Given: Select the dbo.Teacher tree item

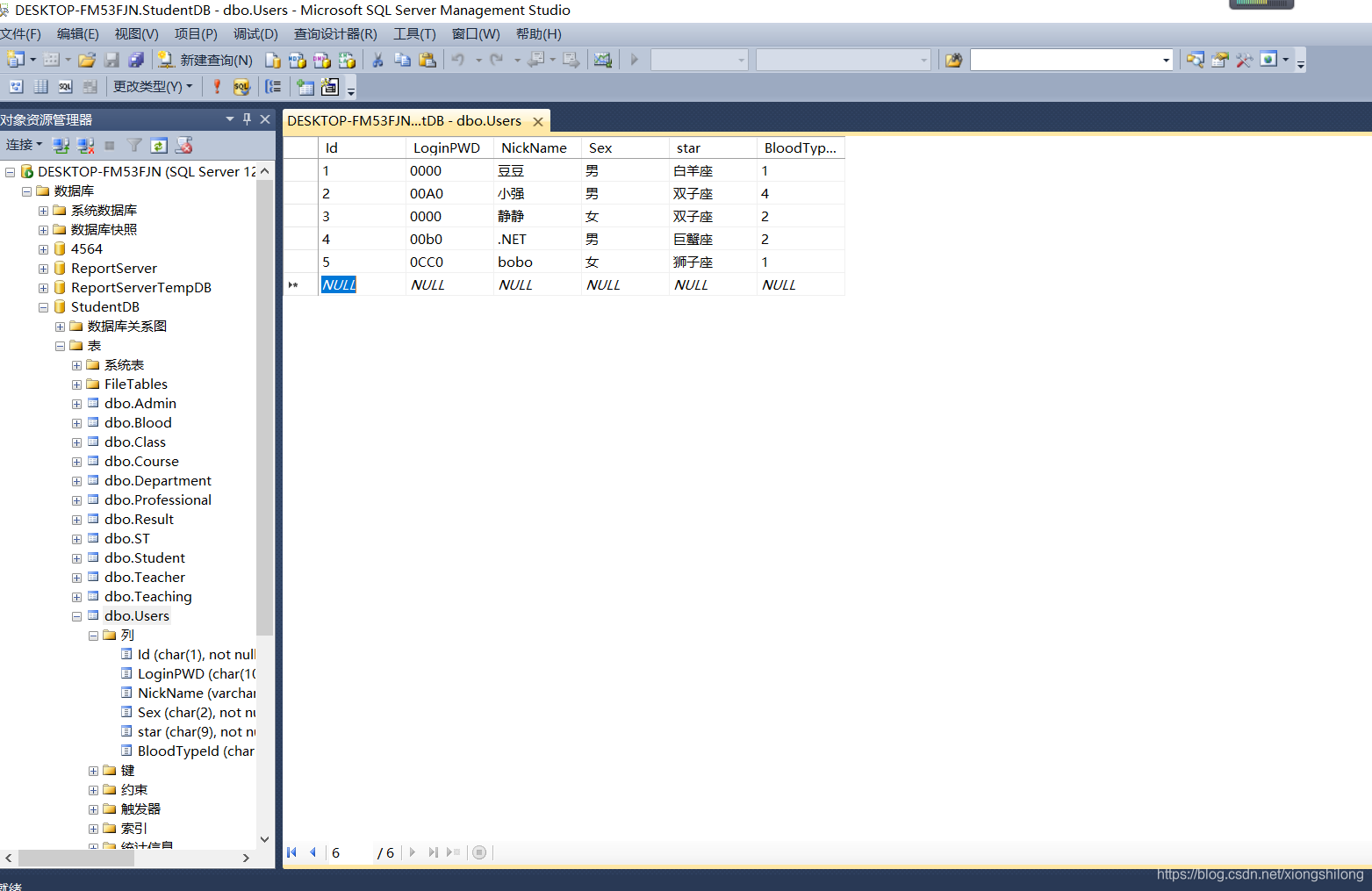Looking at the screenshot, I should 145,578.
